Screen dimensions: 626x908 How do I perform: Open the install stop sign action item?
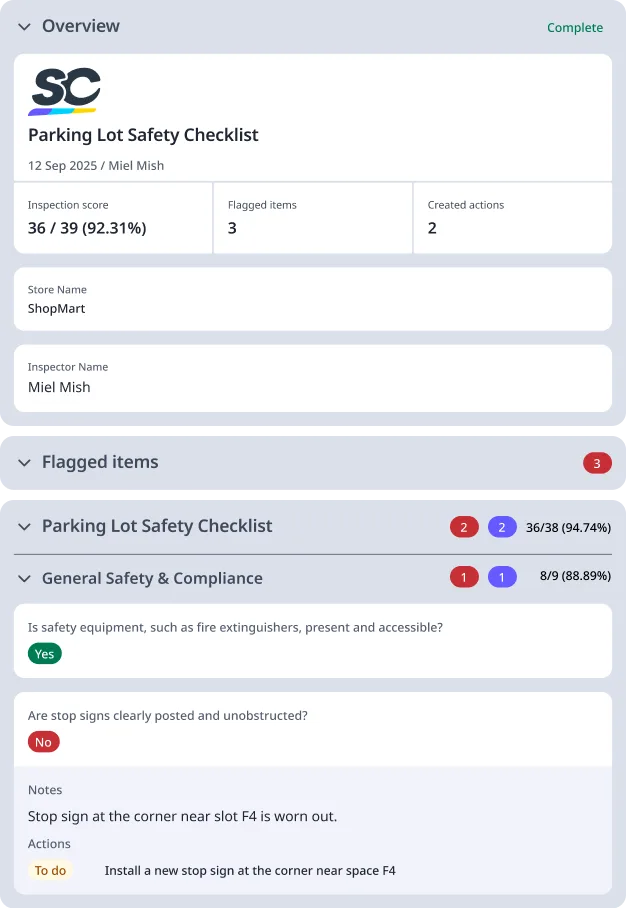pos(250,870)
